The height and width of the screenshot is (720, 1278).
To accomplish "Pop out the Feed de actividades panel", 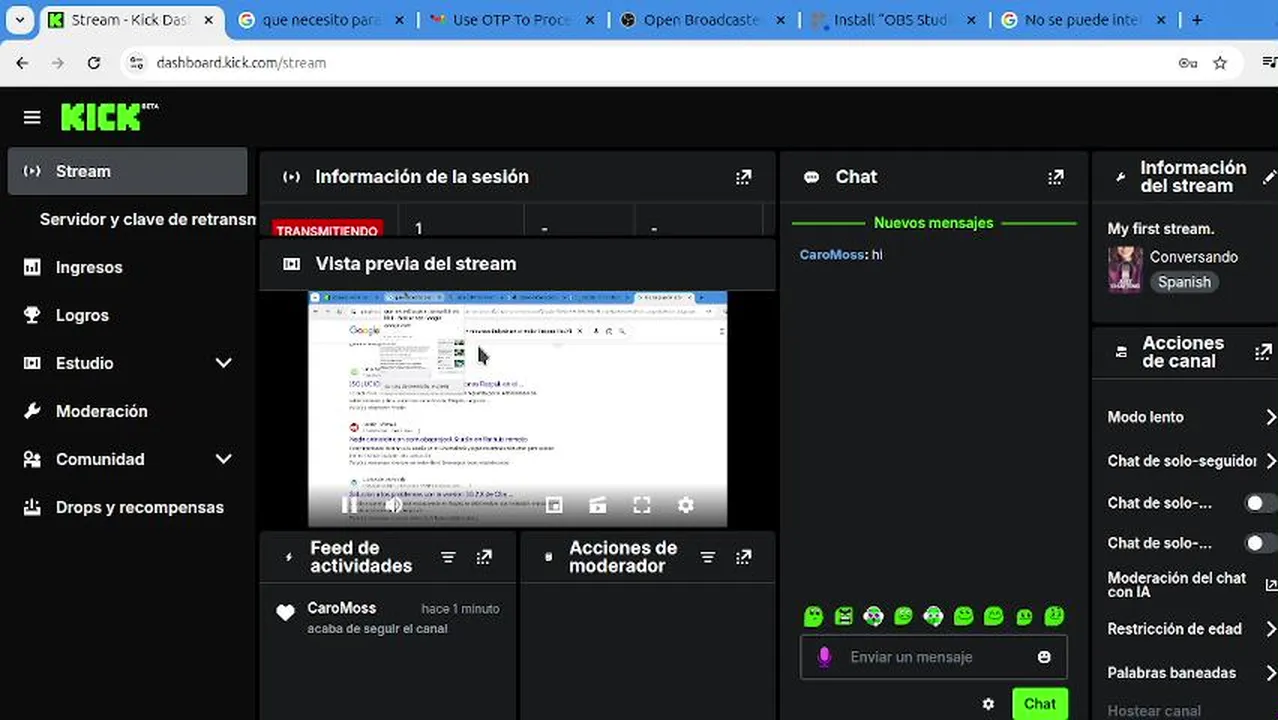I will coord(484,557).
